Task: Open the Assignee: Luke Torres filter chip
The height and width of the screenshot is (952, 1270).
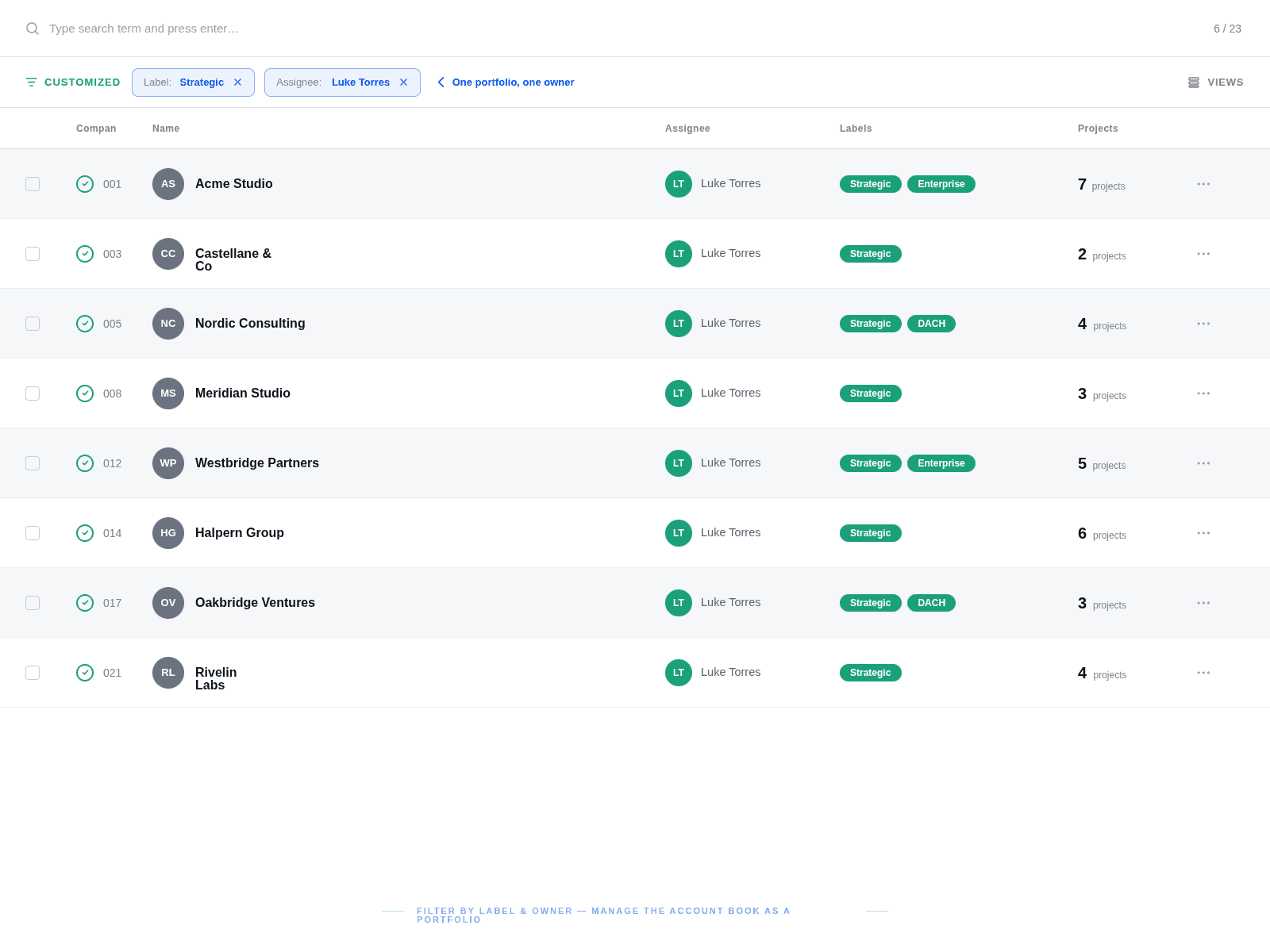Action: pyautogui.click(x=342, y=83)
